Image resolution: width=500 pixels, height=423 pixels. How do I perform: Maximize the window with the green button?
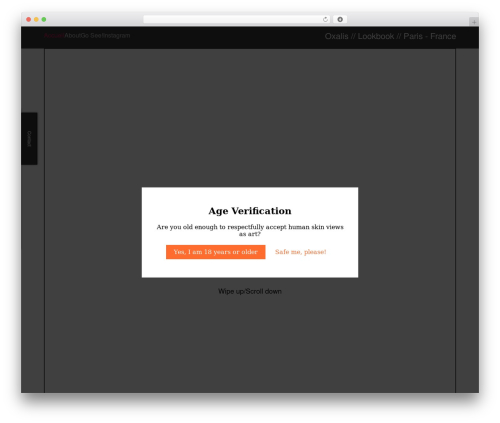click(44, 20)
